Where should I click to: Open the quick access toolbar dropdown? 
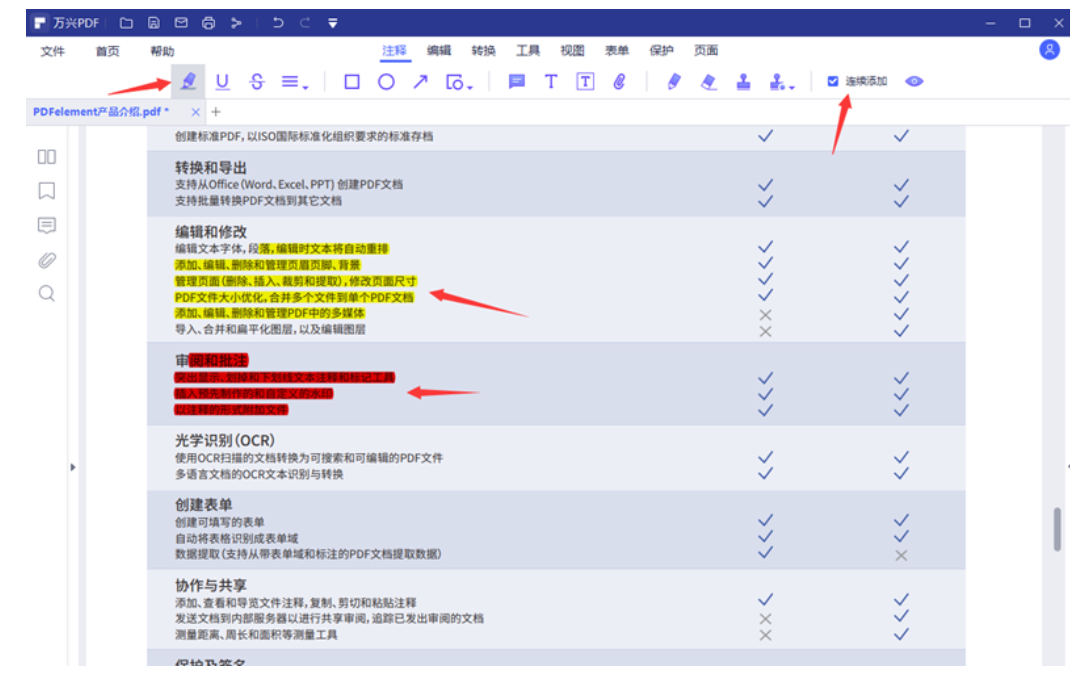[333, 23]
